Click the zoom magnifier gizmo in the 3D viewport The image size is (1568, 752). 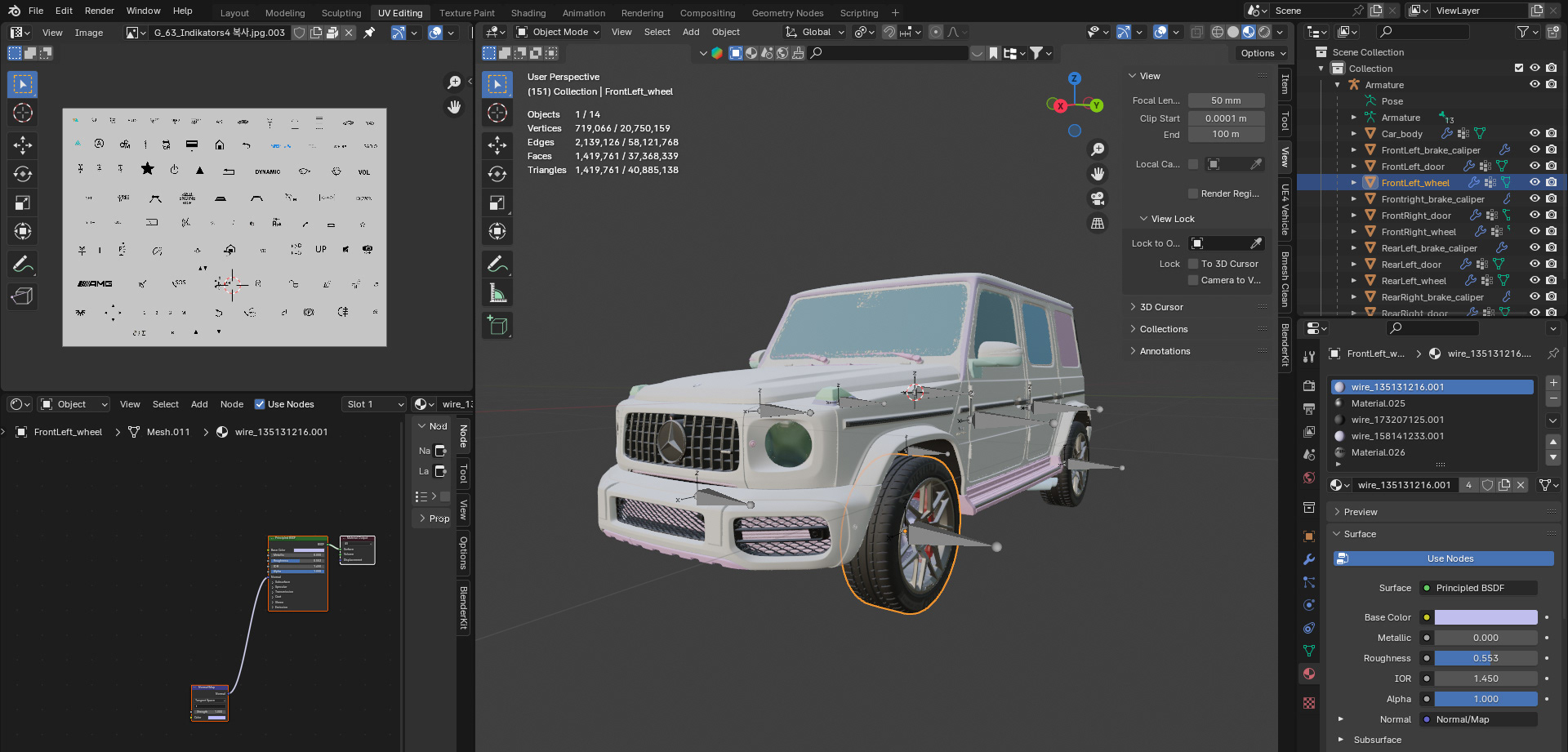(x=1098, y=149)
